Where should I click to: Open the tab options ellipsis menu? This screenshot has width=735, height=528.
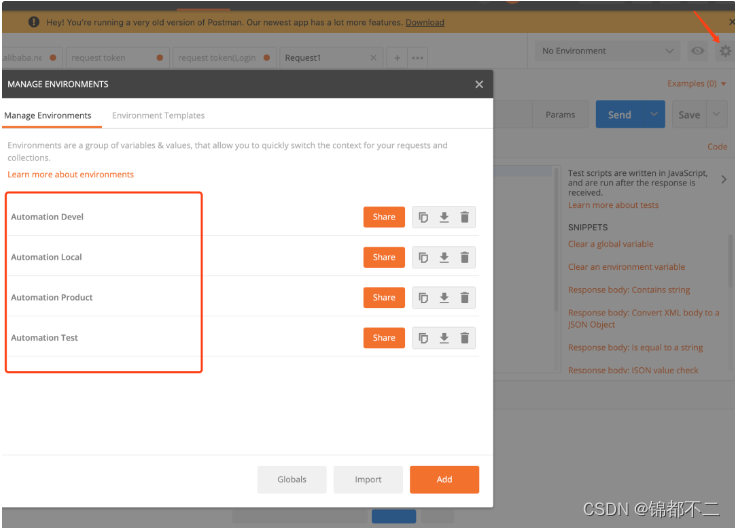click(x=417, y=58)
